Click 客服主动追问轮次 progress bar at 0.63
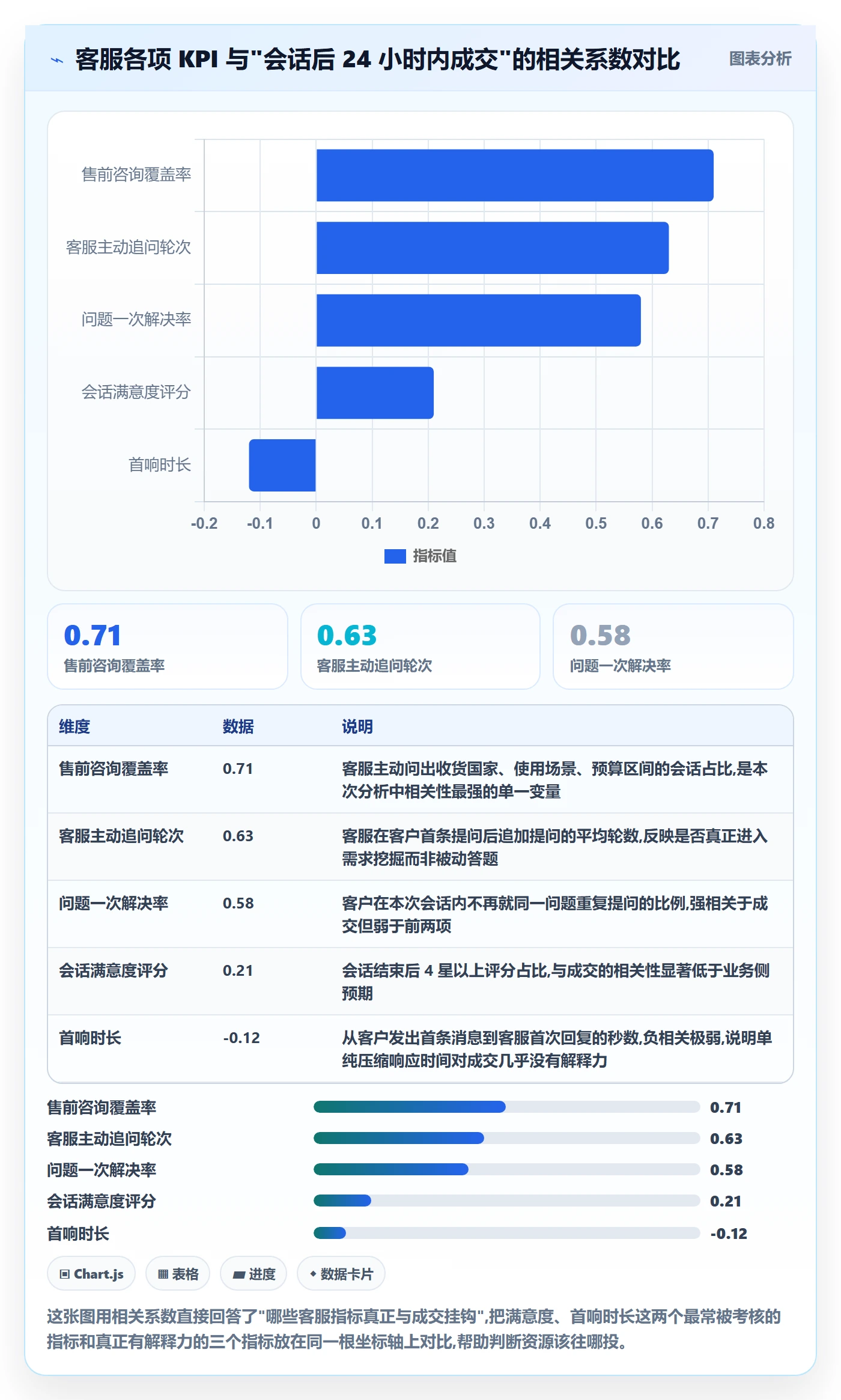Screen dimensions: 841x1400 tap(506, 1138)
